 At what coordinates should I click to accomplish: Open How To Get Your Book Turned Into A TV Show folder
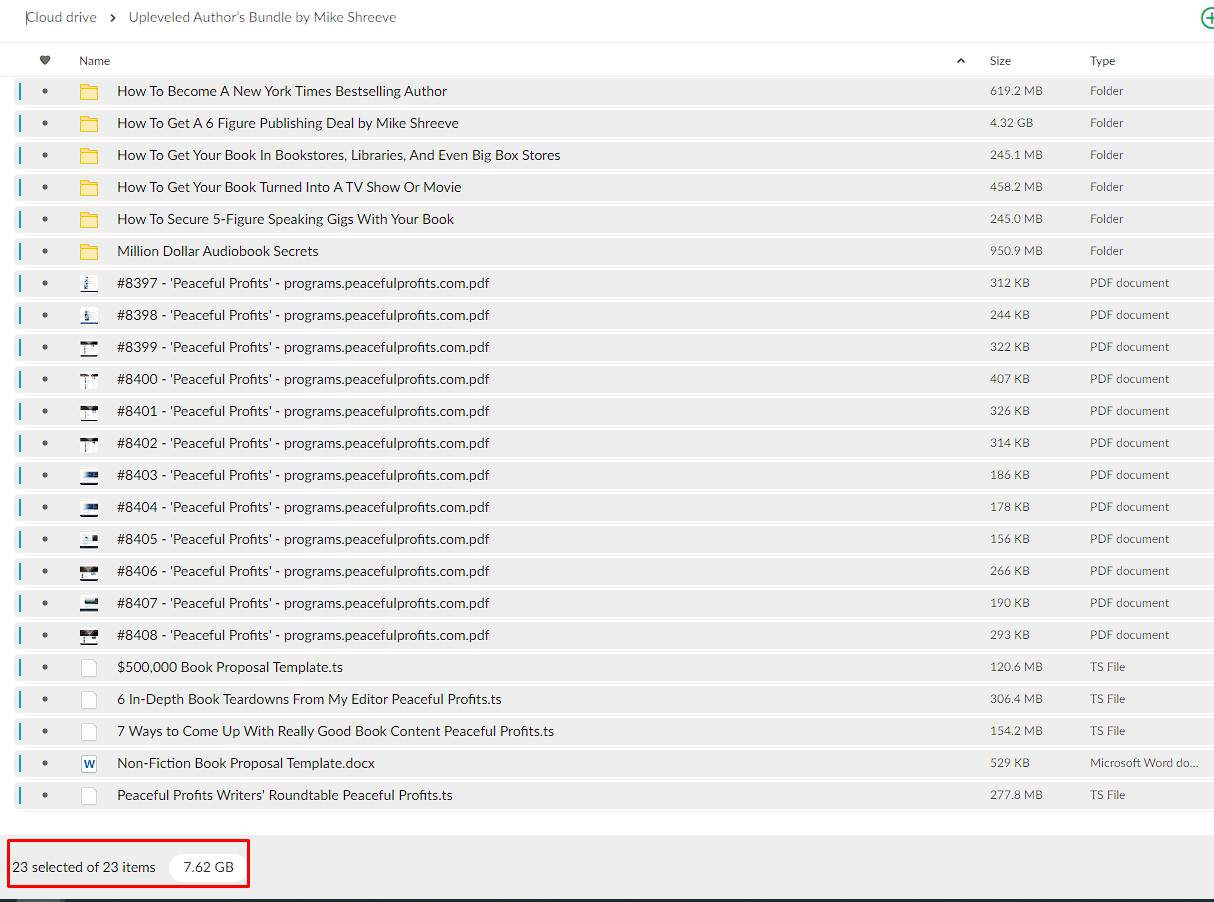[x=289, y=187]
